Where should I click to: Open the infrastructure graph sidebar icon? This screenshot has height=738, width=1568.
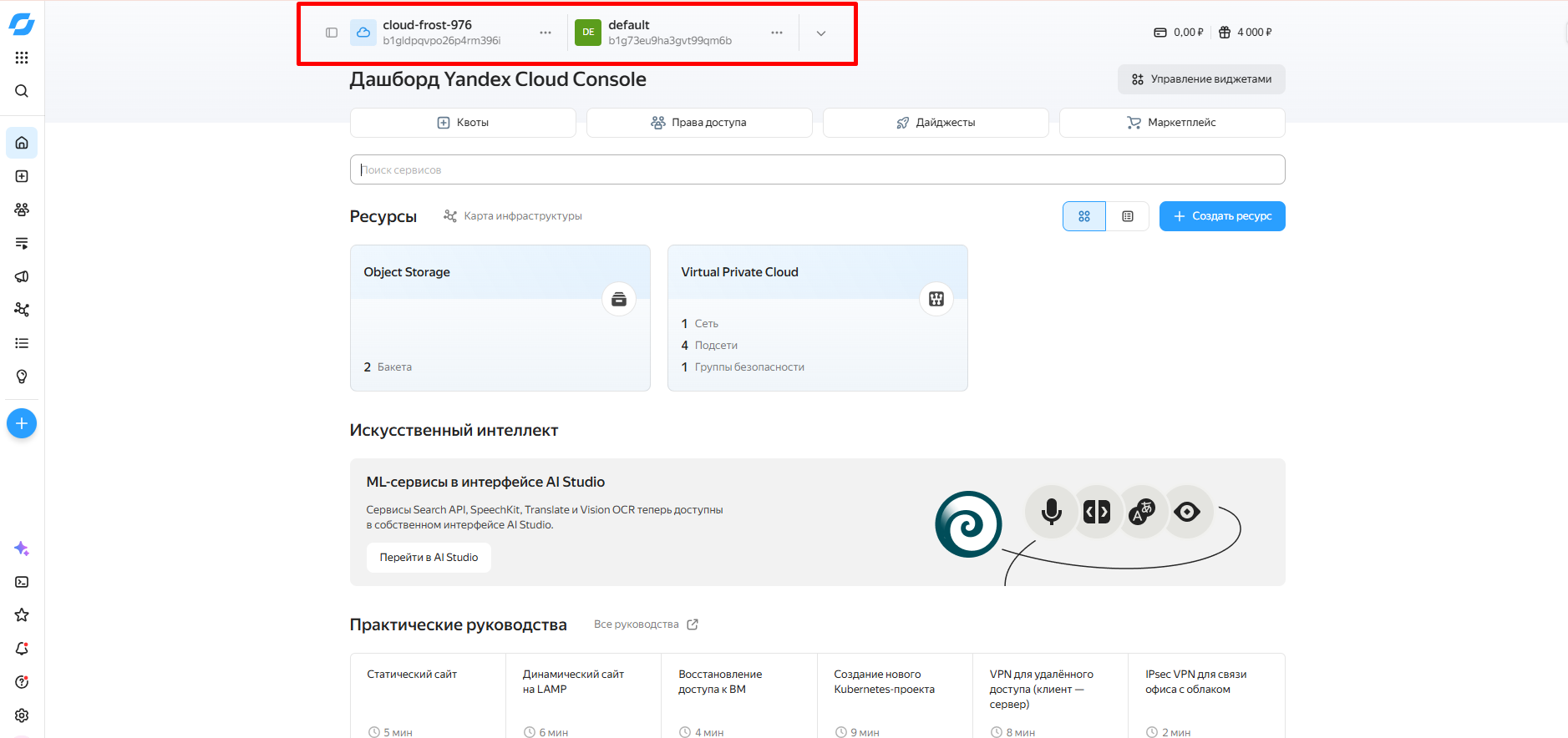coord(22,310)
